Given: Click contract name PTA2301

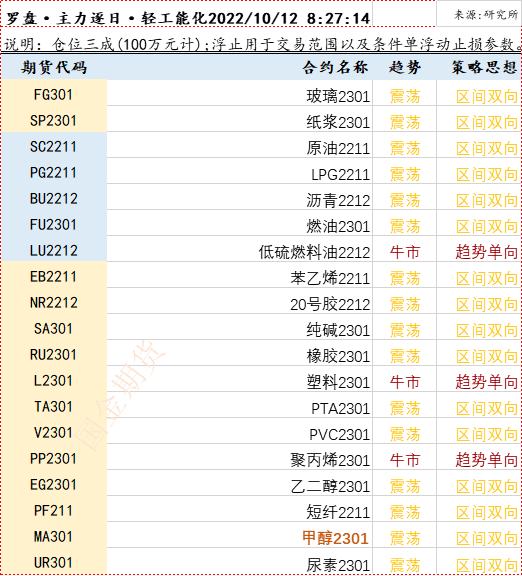Looking at the screenshot, I should [x=341, y=408].
